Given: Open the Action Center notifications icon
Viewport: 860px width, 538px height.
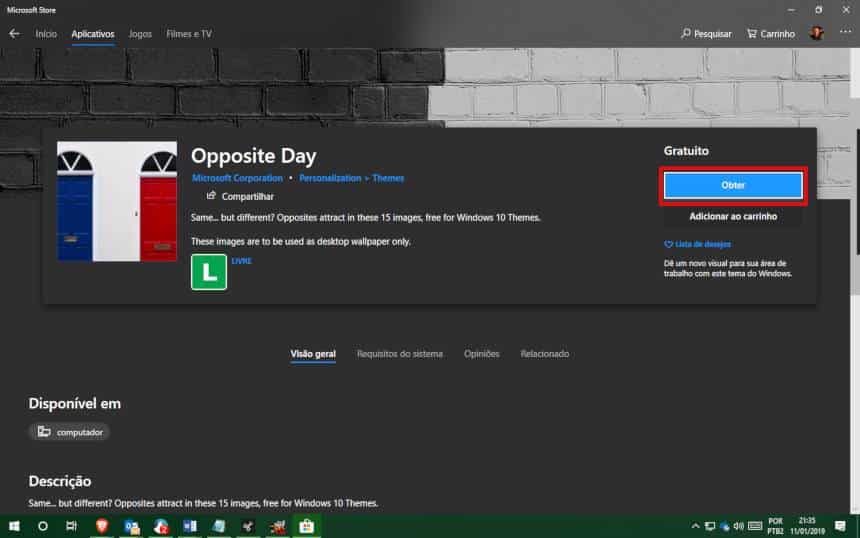Looking at the screenshot, I should coord(840,526).
